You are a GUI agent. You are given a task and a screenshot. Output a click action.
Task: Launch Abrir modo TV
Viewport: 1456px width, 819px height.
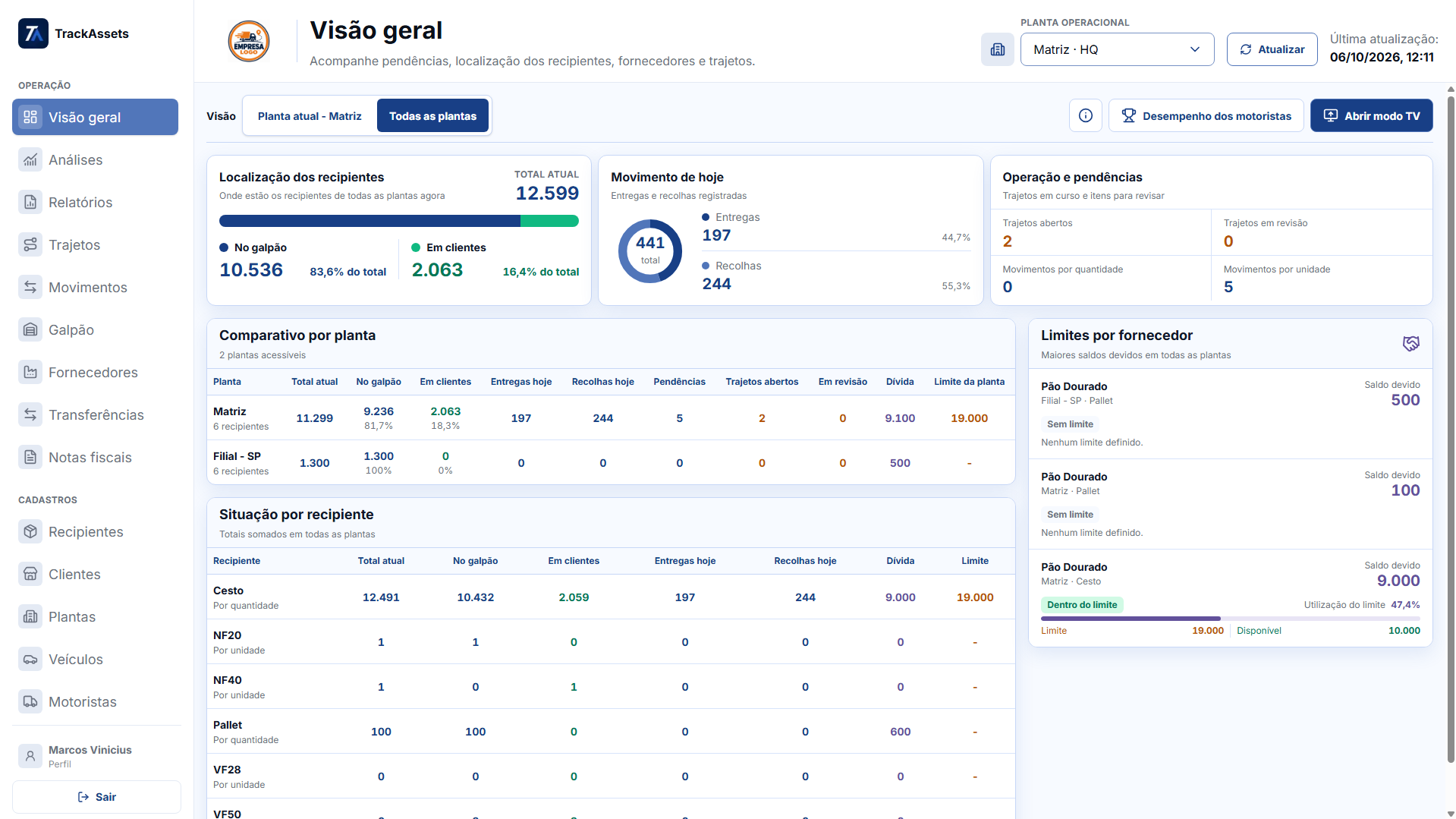tap(1371, 115)
